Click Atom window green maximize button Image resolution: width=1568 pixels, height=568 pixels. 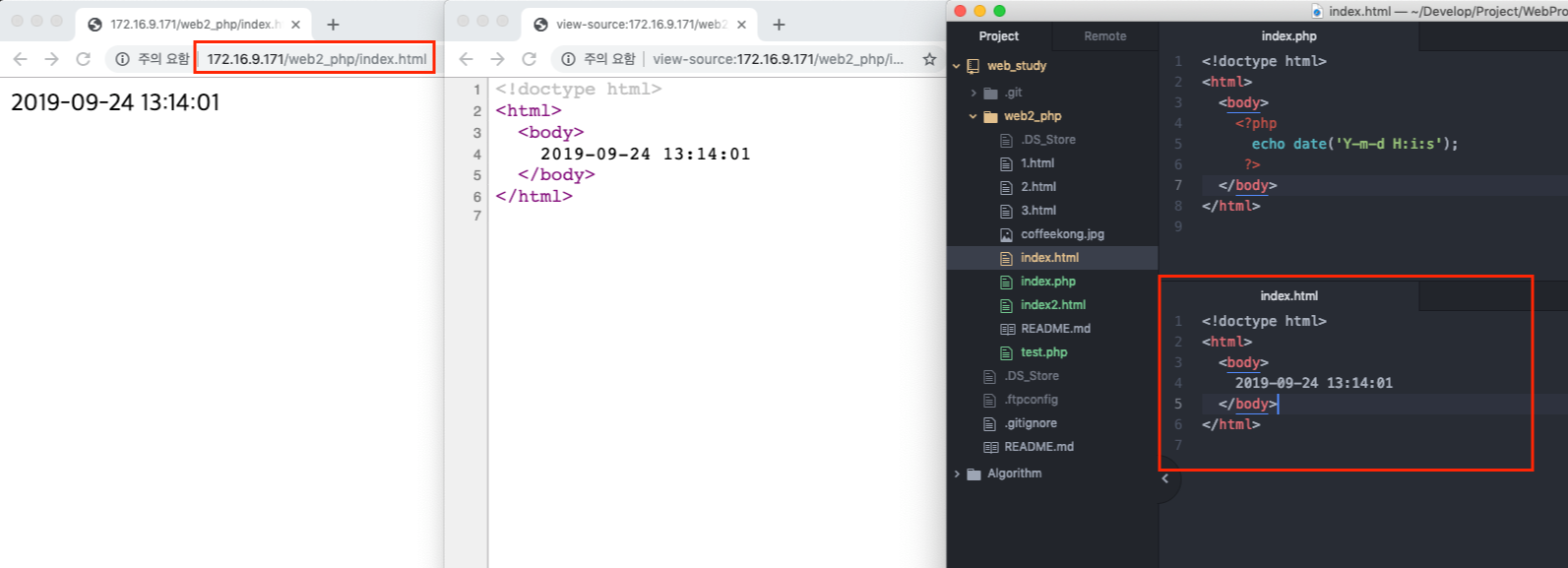[x=999, y=11]
